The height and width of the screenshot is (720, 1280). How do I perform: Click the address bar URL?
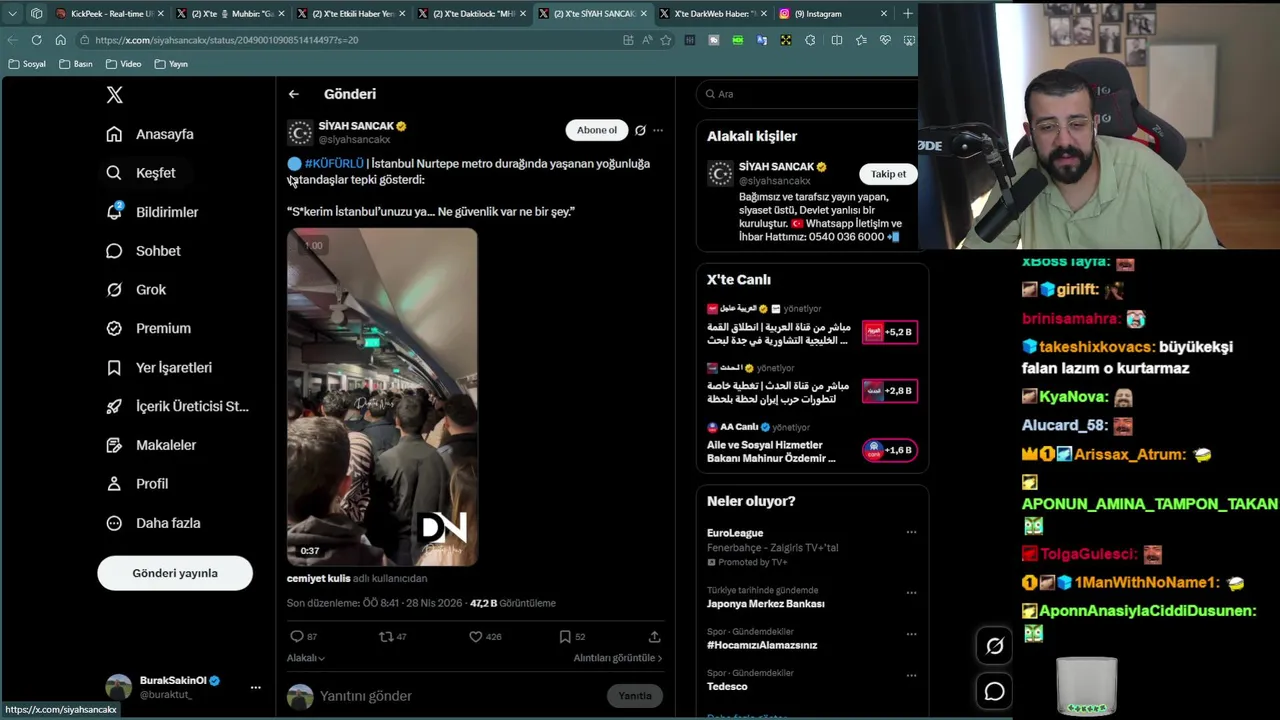(227, 40)
